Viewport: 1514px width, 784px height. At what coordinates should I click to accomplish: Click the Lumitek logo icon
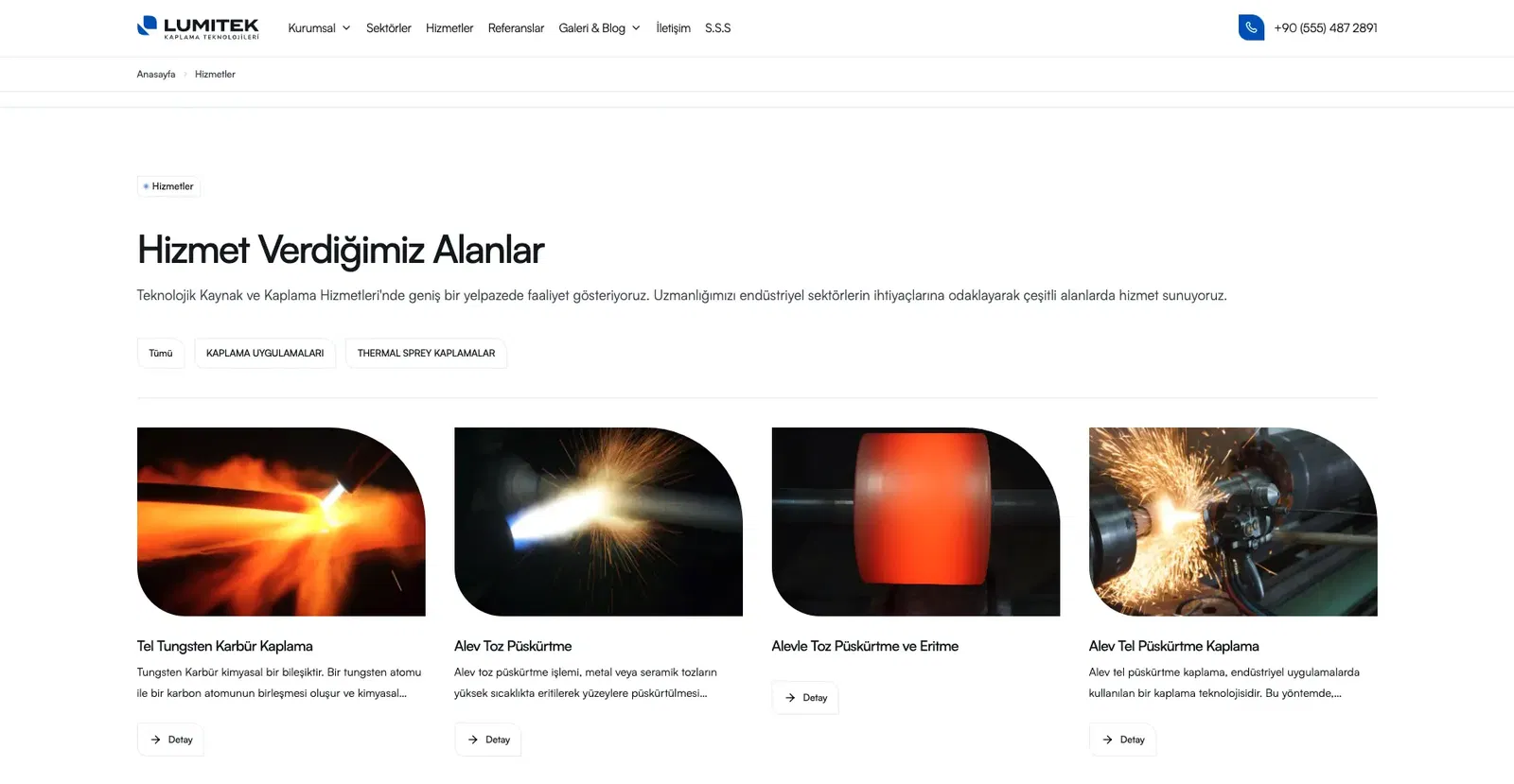tap(147, 26)
